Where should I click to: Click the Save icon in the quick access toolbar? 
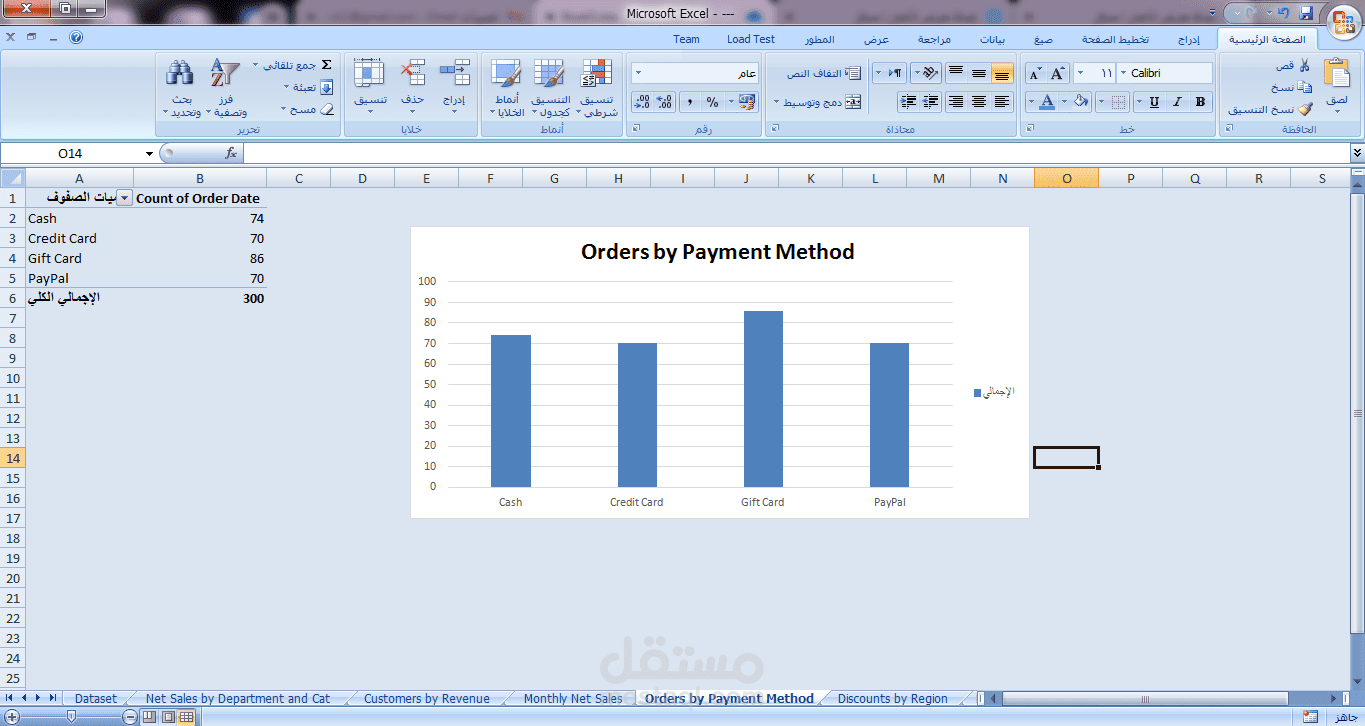pyautogui.click(x=1305, y=12)
